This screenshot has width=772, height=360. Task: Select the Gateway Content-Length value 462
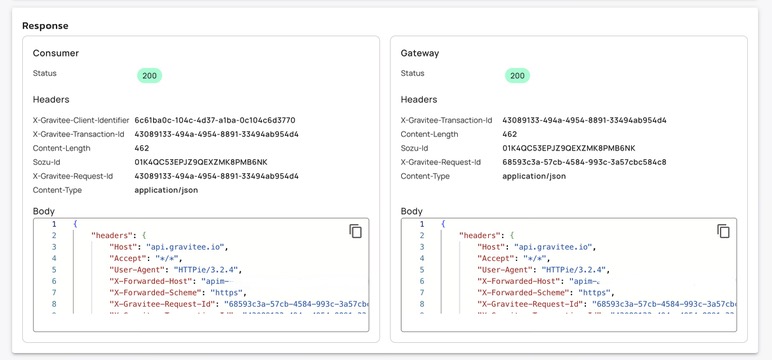[x=510, y=134]
